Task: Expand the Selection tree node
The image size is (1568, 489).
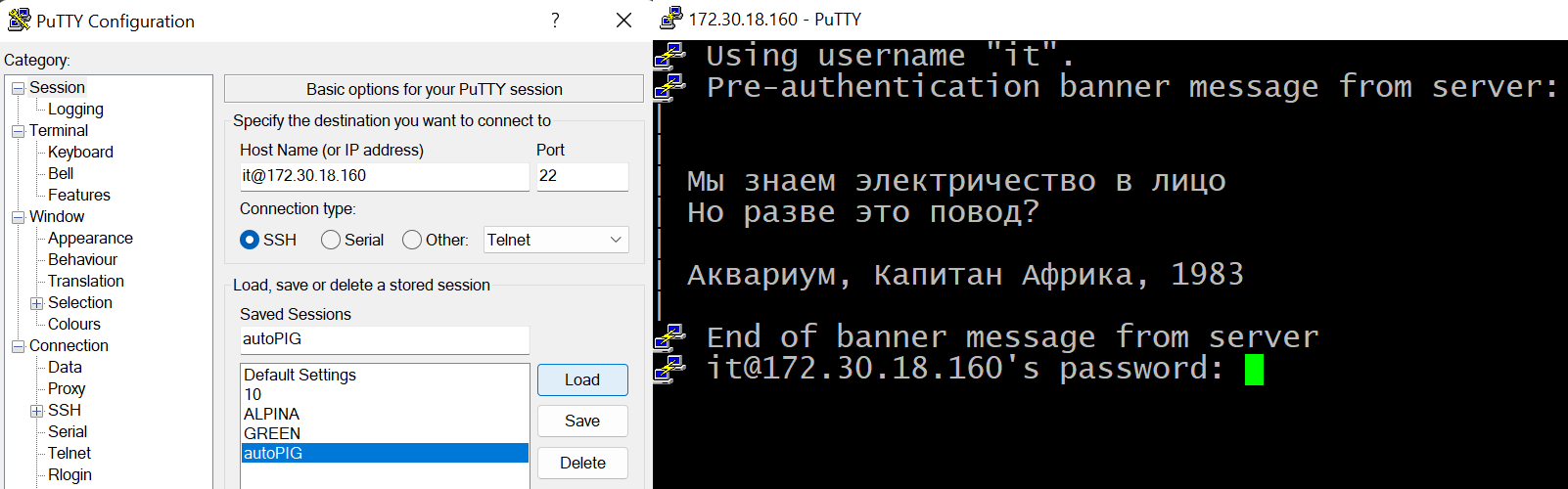Action: (36, 303)
